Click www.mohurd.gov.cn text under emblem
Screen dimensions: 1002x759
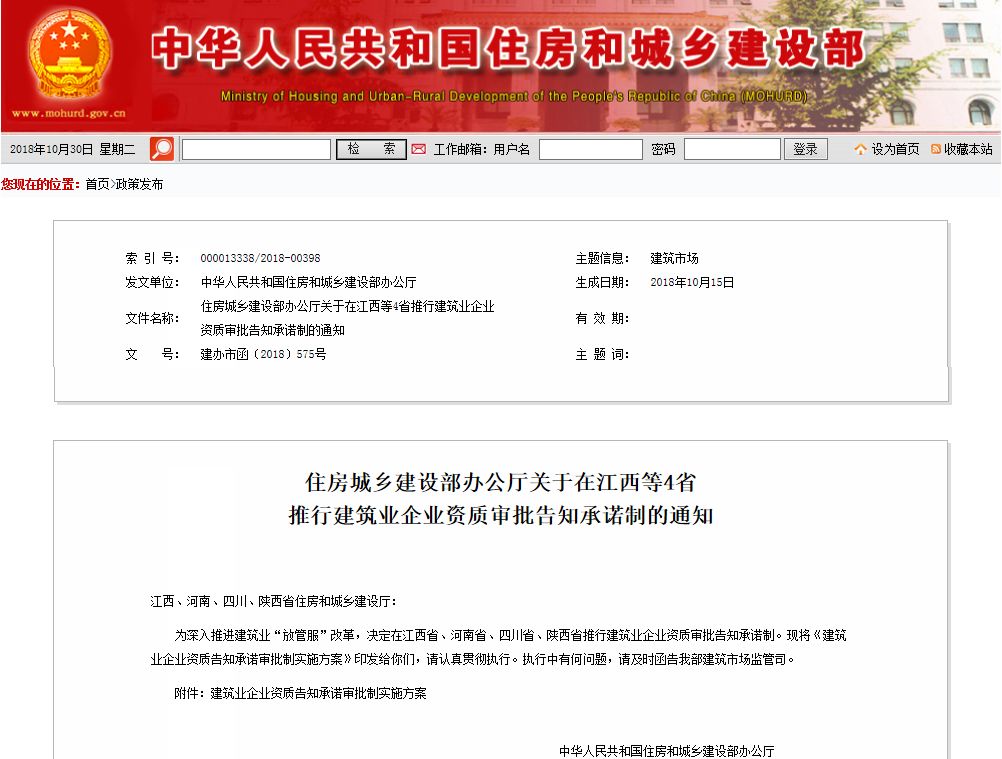tap(69, 113)
